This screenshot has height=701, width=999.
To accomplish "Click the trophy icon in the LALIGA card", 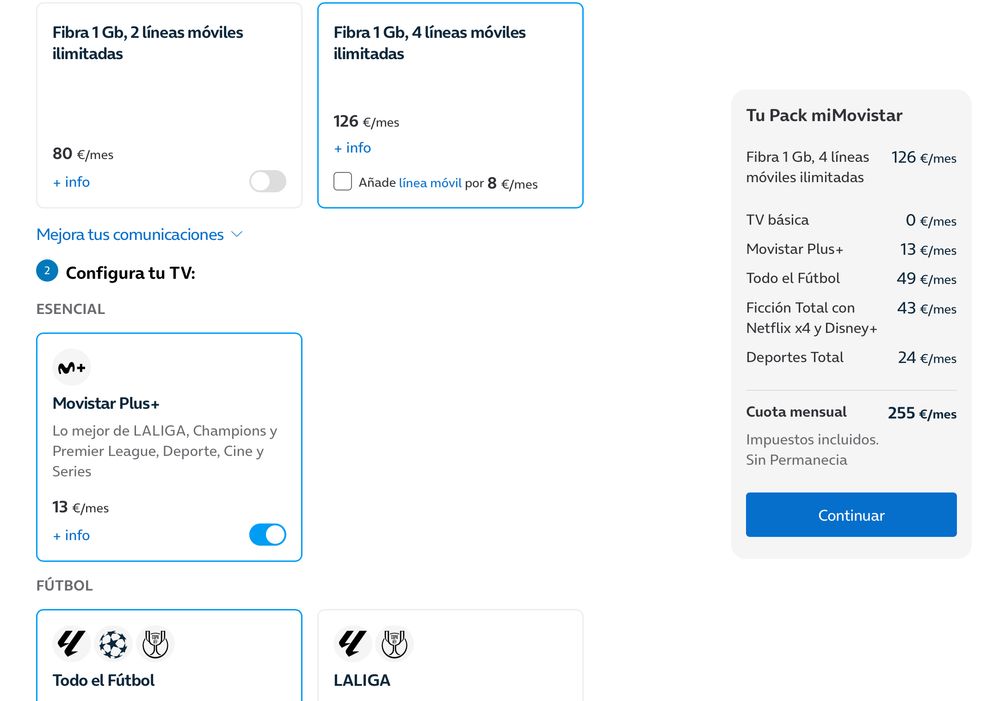I will [x=394, y=643].
